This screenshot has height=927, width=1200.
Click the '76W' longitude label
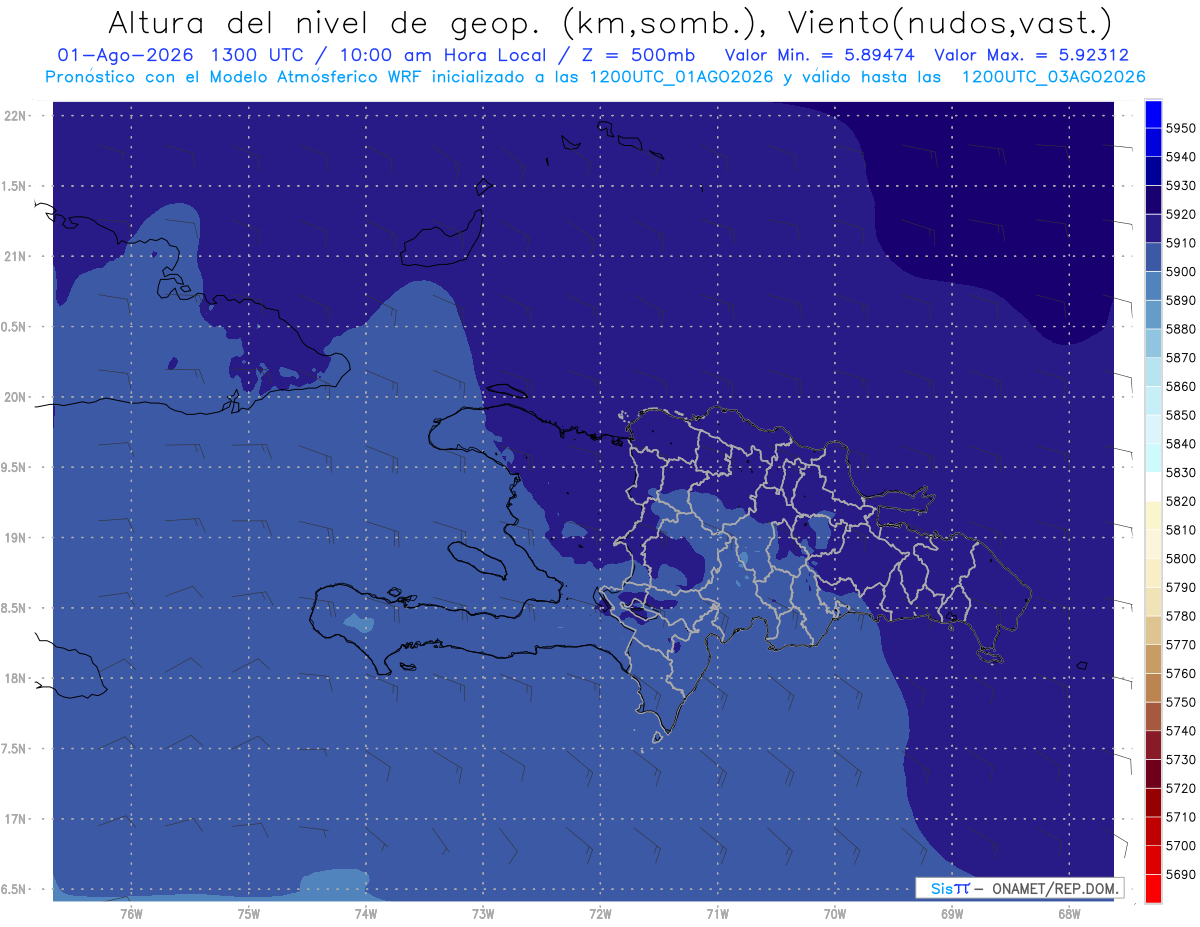pos(131,914)
